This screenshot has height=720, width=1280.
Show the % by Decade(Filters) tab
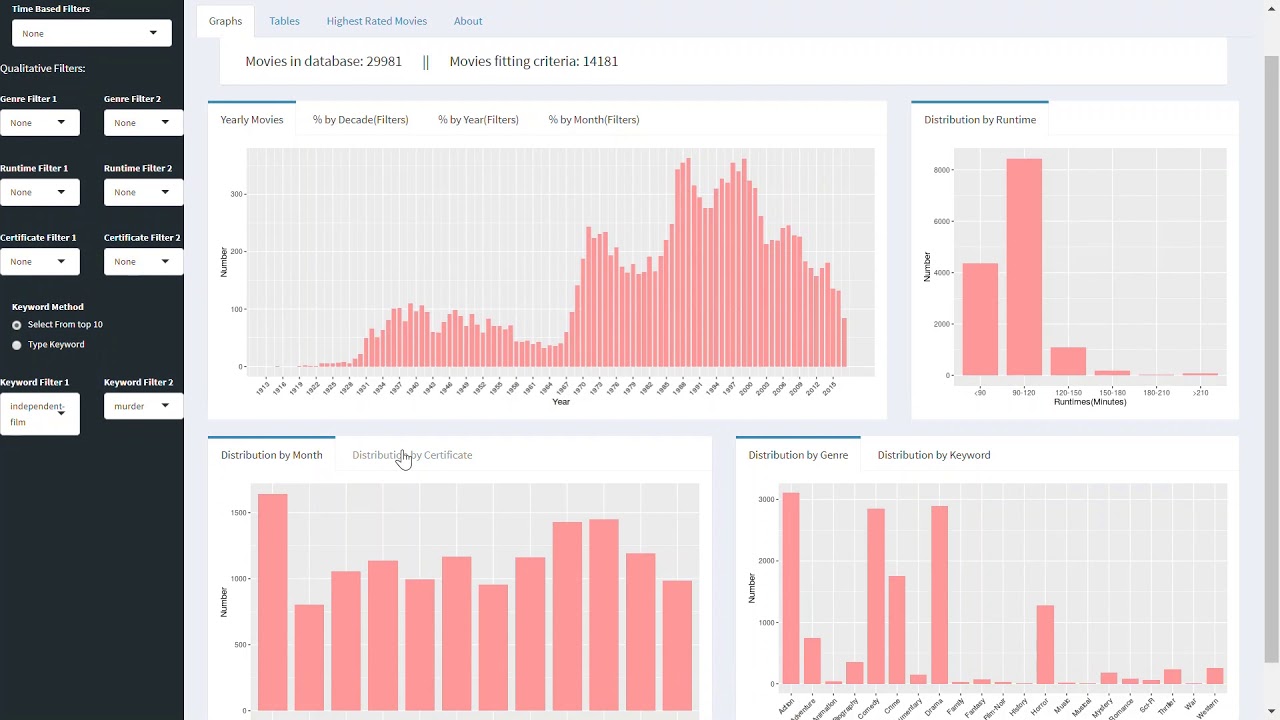pos(361,120)
